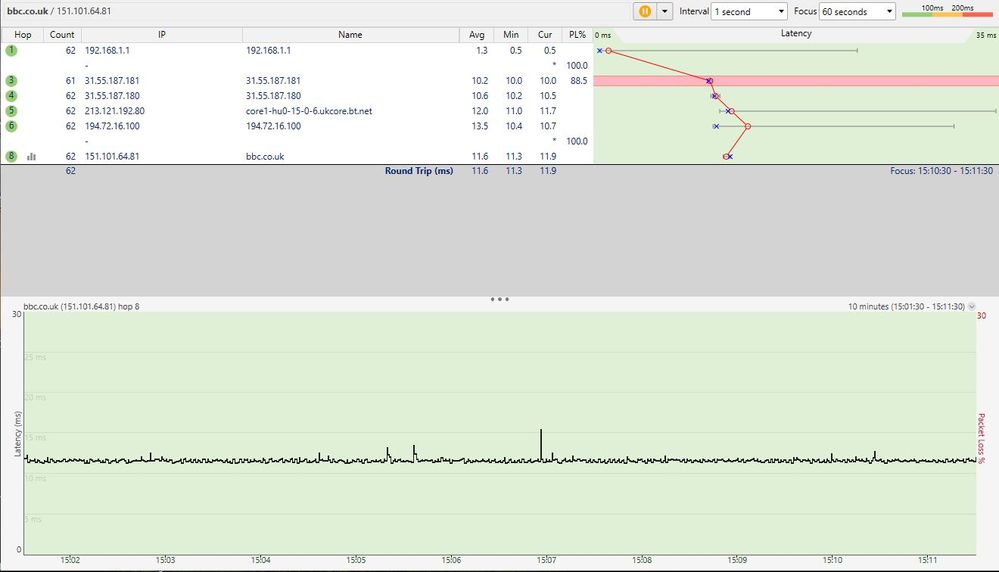Expand the Focus dropdown showing 60 seconds
This screenshot has width=999, height=572.
pyautogui.click(x=857, y=11)
